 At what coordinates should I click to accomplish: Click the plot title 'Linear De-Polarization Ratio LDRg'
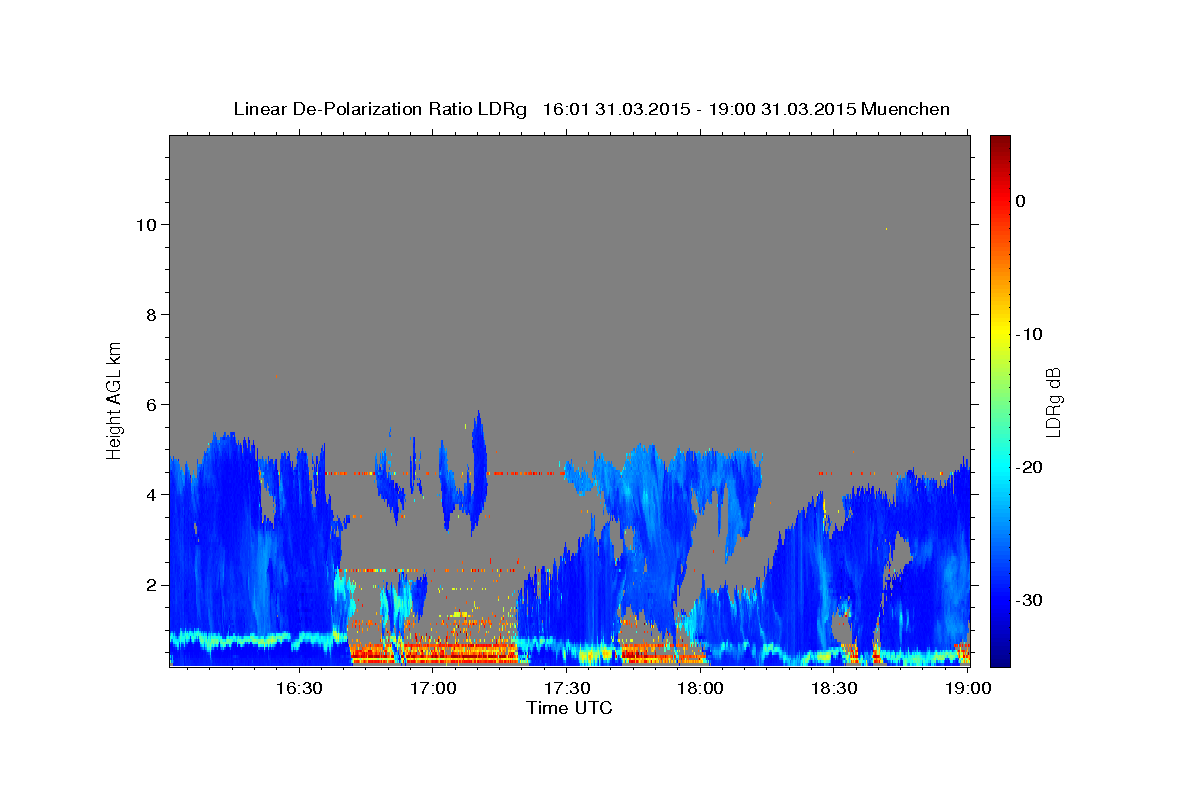pos(380,109)
